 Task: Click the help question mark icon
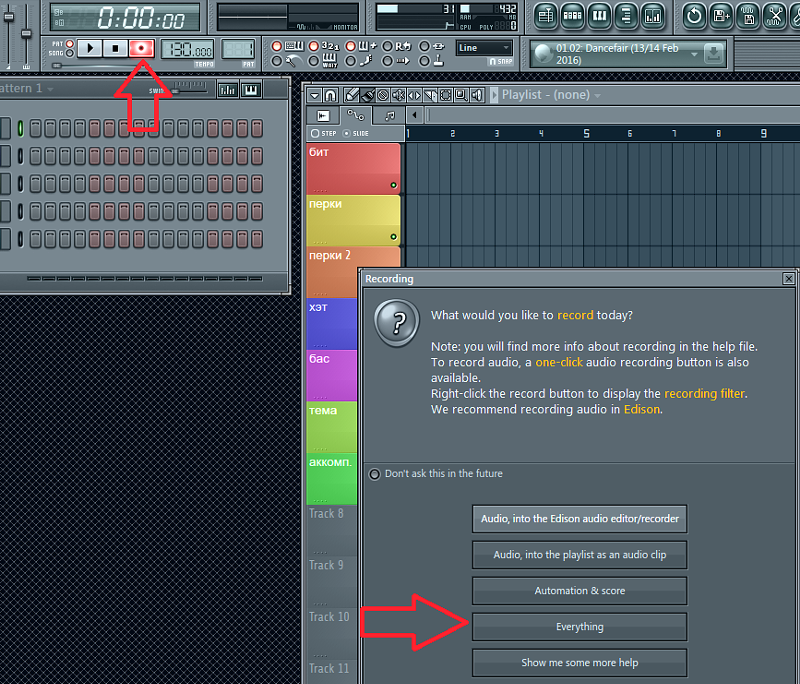397,322
